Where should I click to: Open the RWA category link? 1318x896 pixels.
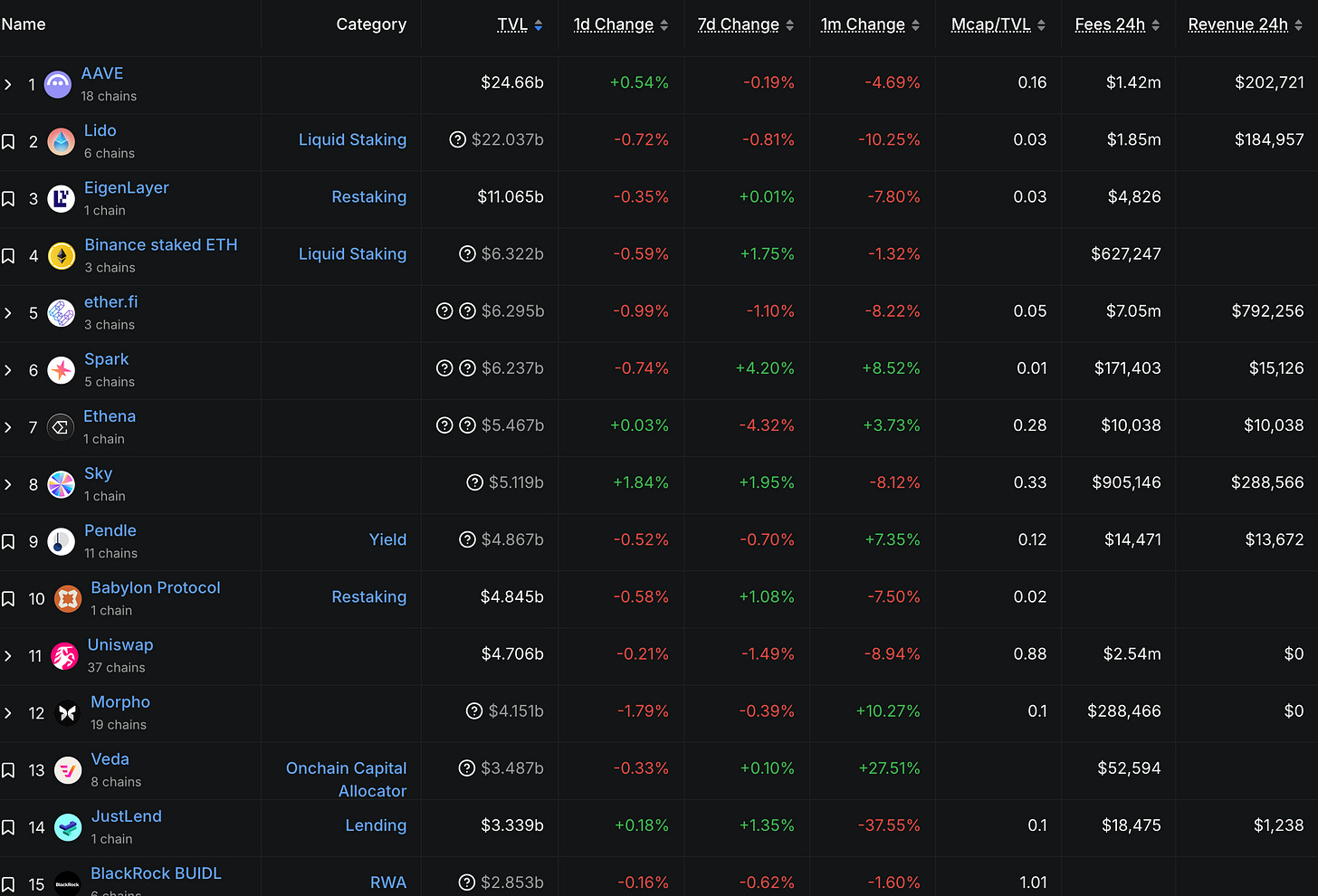tap(388, 882)
